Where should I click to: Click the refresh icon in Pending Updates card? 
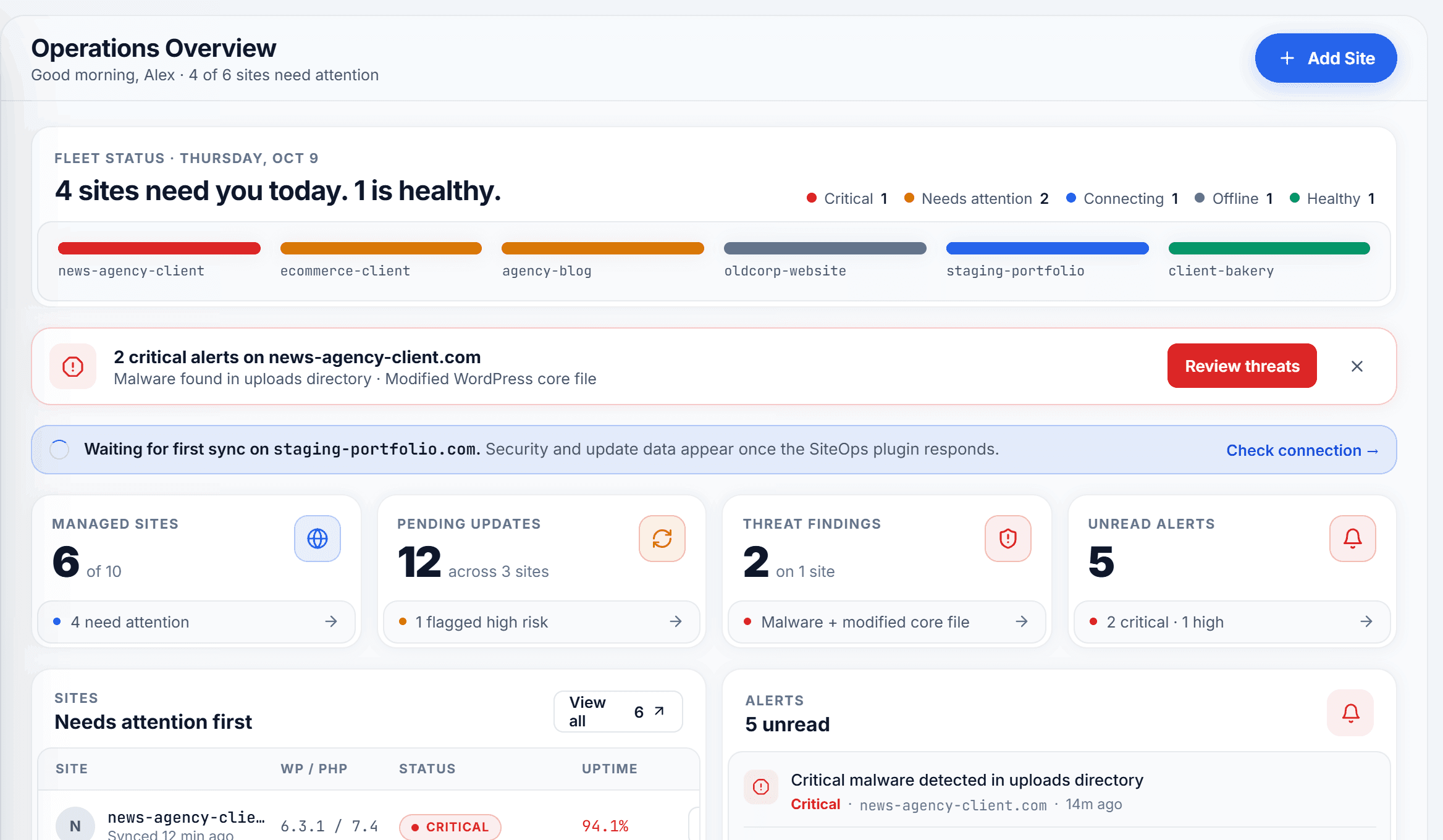pos(662,539)
